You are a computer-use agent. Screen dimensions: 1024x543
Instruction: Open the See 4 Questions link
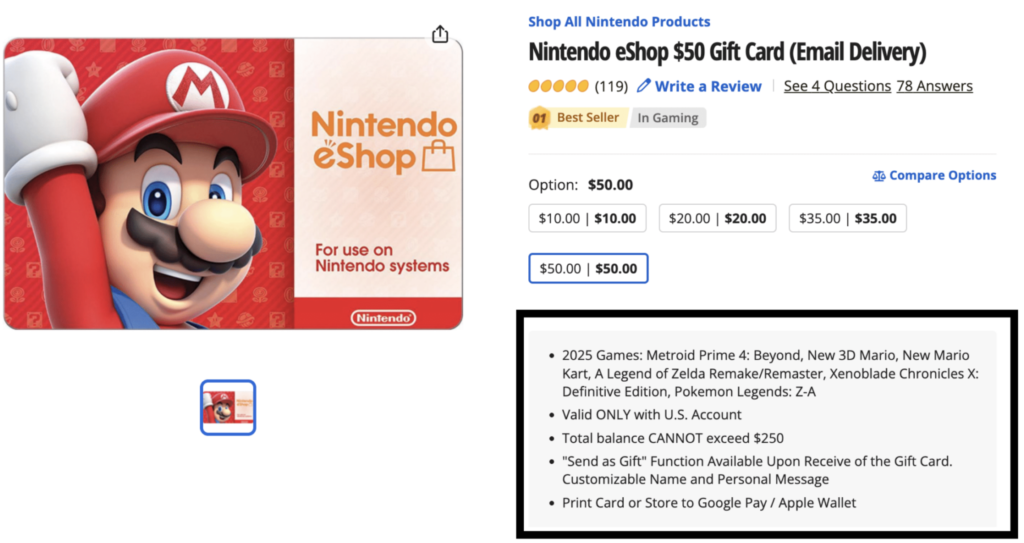[837, 86]
